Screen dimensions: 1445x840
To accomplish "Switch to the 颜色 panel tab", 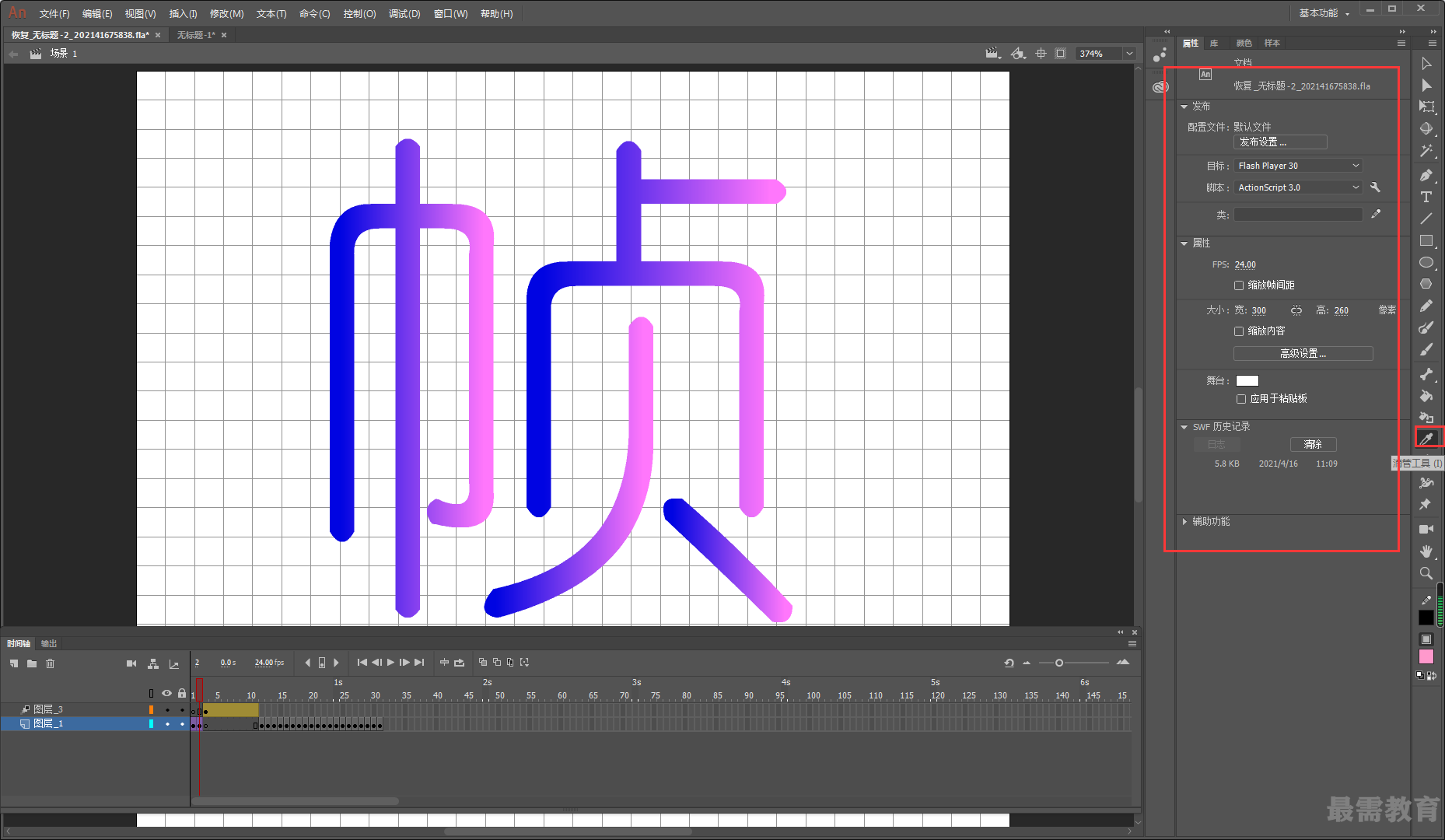I will coord(1244,44).
